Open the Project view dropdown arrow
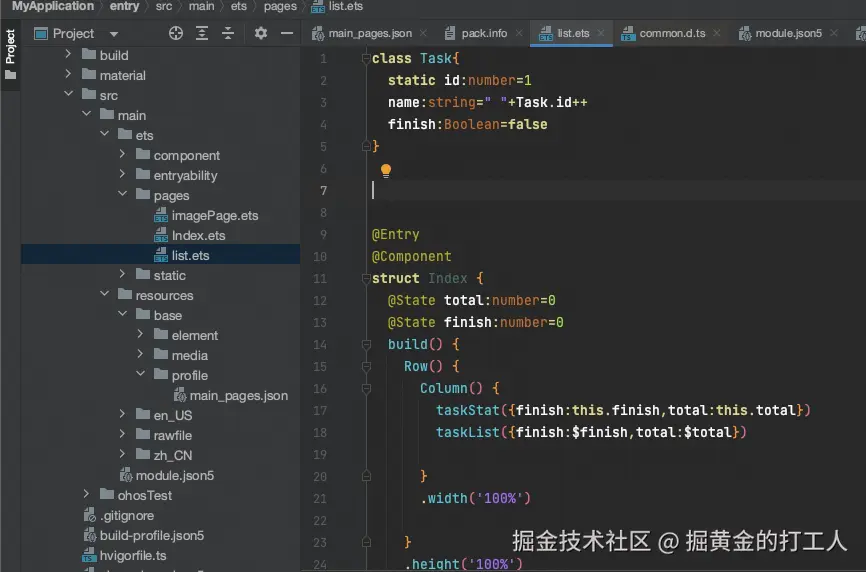This screenshot has width=866, height=572. click(114, 34)
